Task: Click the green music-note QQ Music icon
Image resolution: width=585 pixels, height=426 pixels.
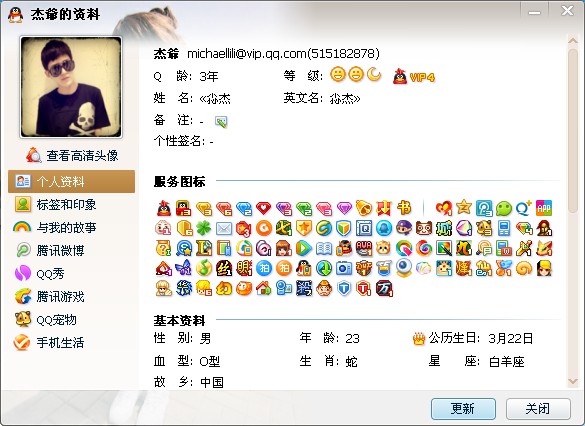Action: pos(204,268)
